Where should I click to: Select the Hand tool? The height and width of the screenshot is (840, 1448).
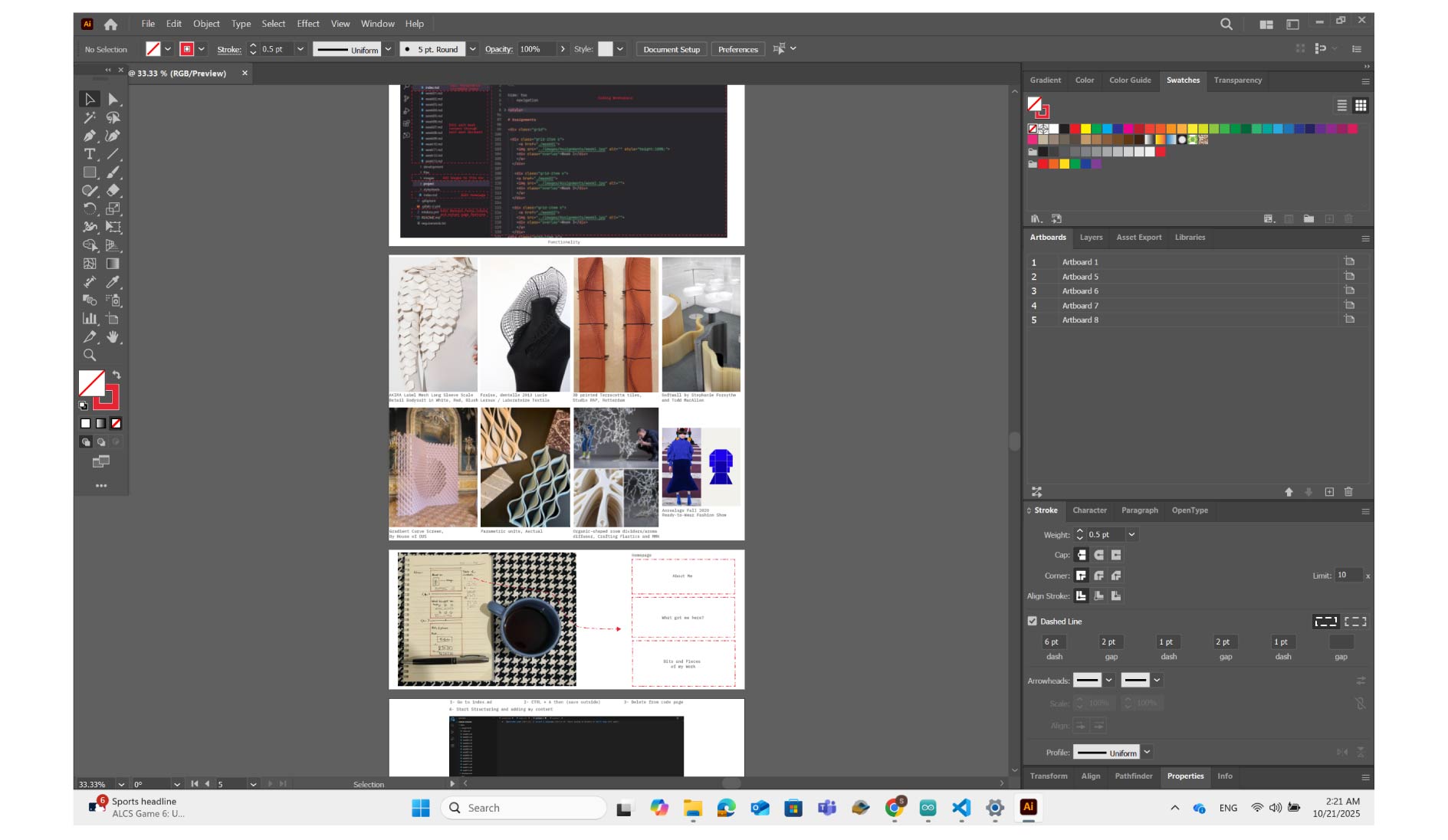(x=113, y=337)
